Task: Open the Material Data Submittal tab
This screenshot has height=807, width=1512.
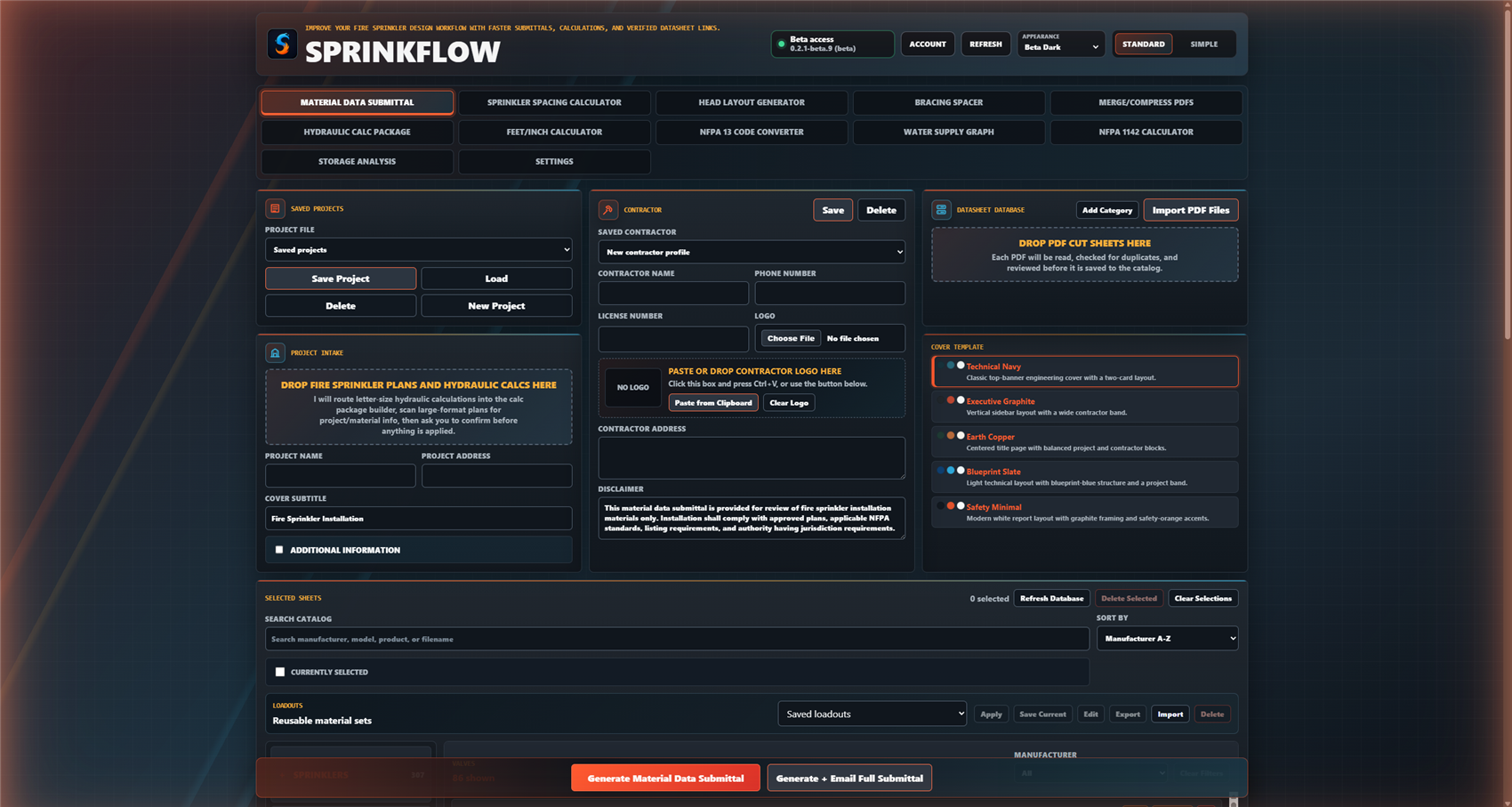Action: [x=357, y=102]
